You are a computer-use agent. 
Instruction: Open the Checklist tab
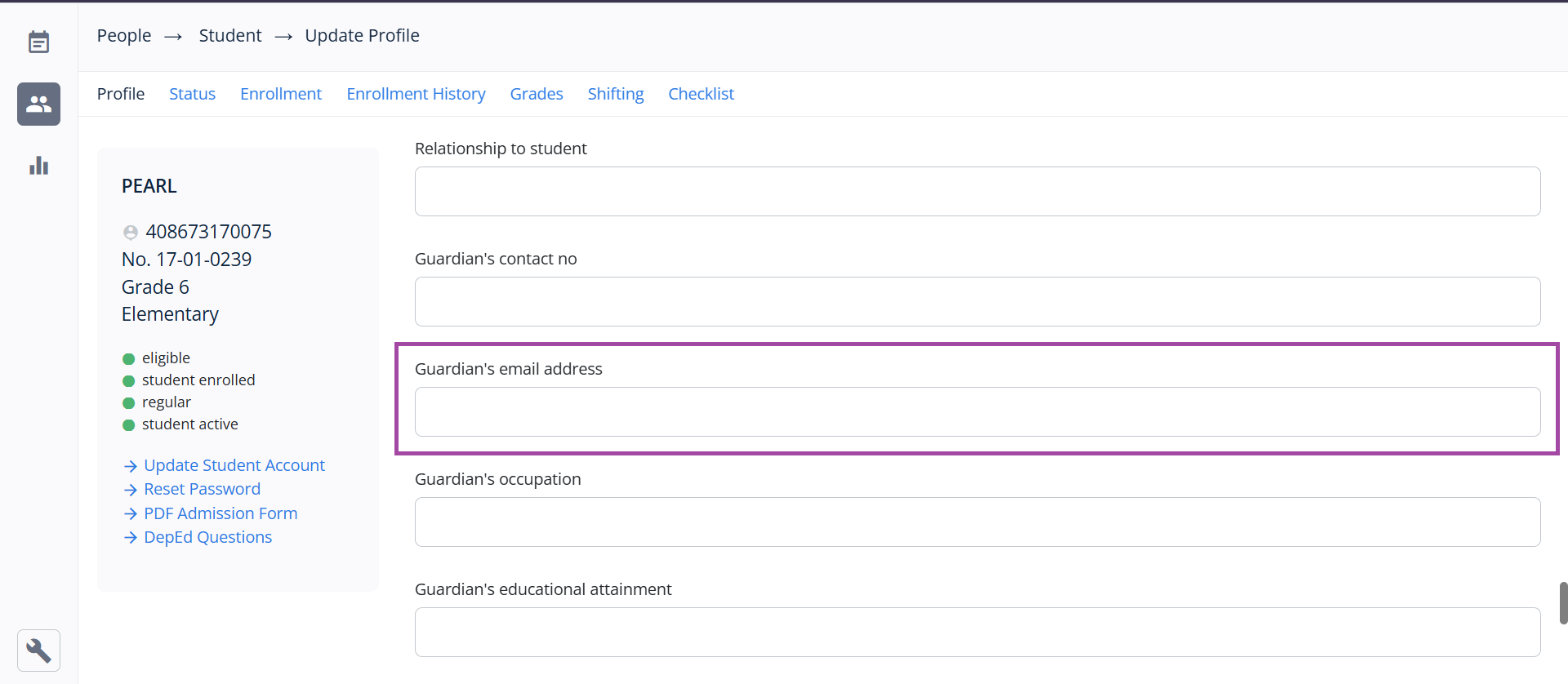pos(701,94)
